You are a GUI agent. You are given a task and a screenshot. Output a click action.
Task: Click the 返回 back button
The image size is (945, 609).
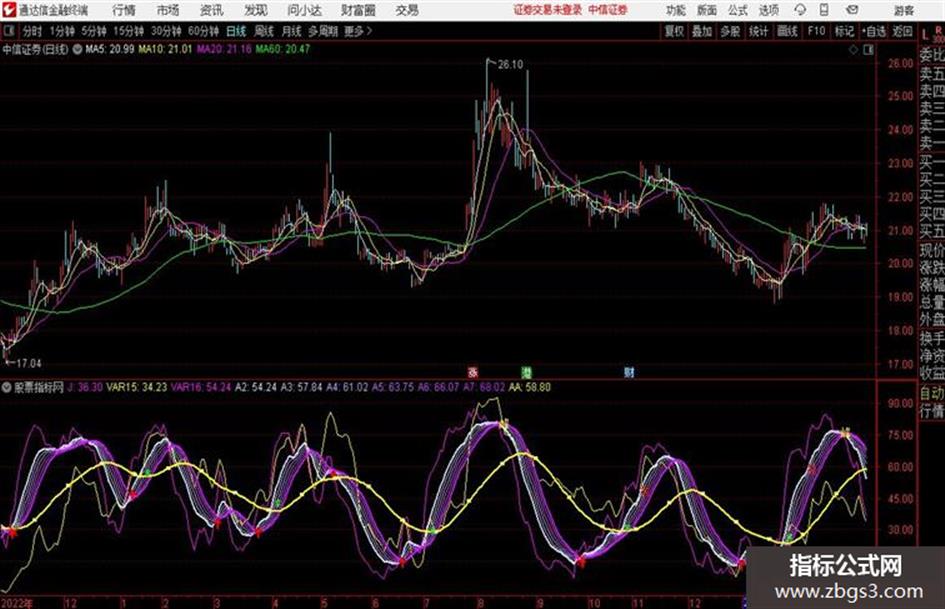902,31
